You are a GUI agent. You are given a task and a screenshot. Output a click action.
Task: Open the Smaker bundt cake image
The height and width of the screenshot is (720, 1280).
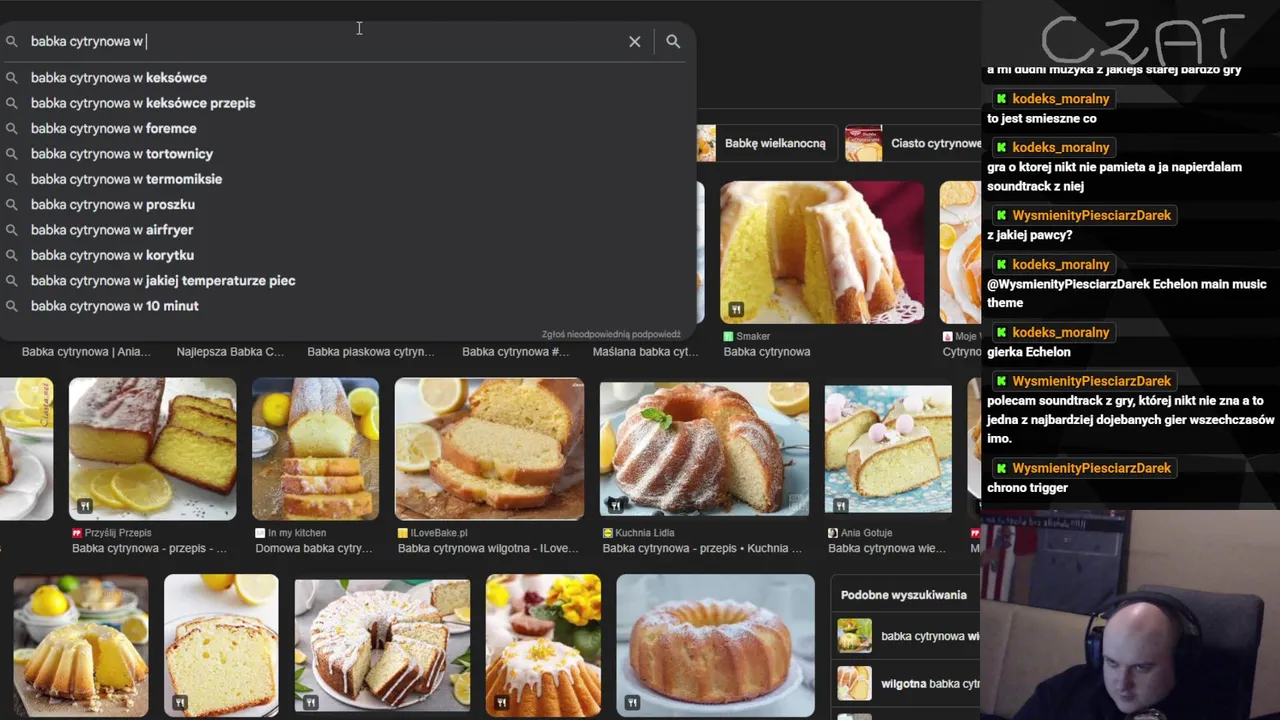pos(822,252)
